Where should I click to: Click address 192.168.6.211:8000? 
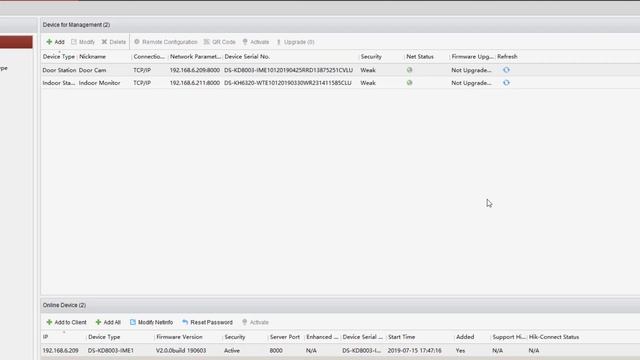pyautogui.click(x=195, y=83)
